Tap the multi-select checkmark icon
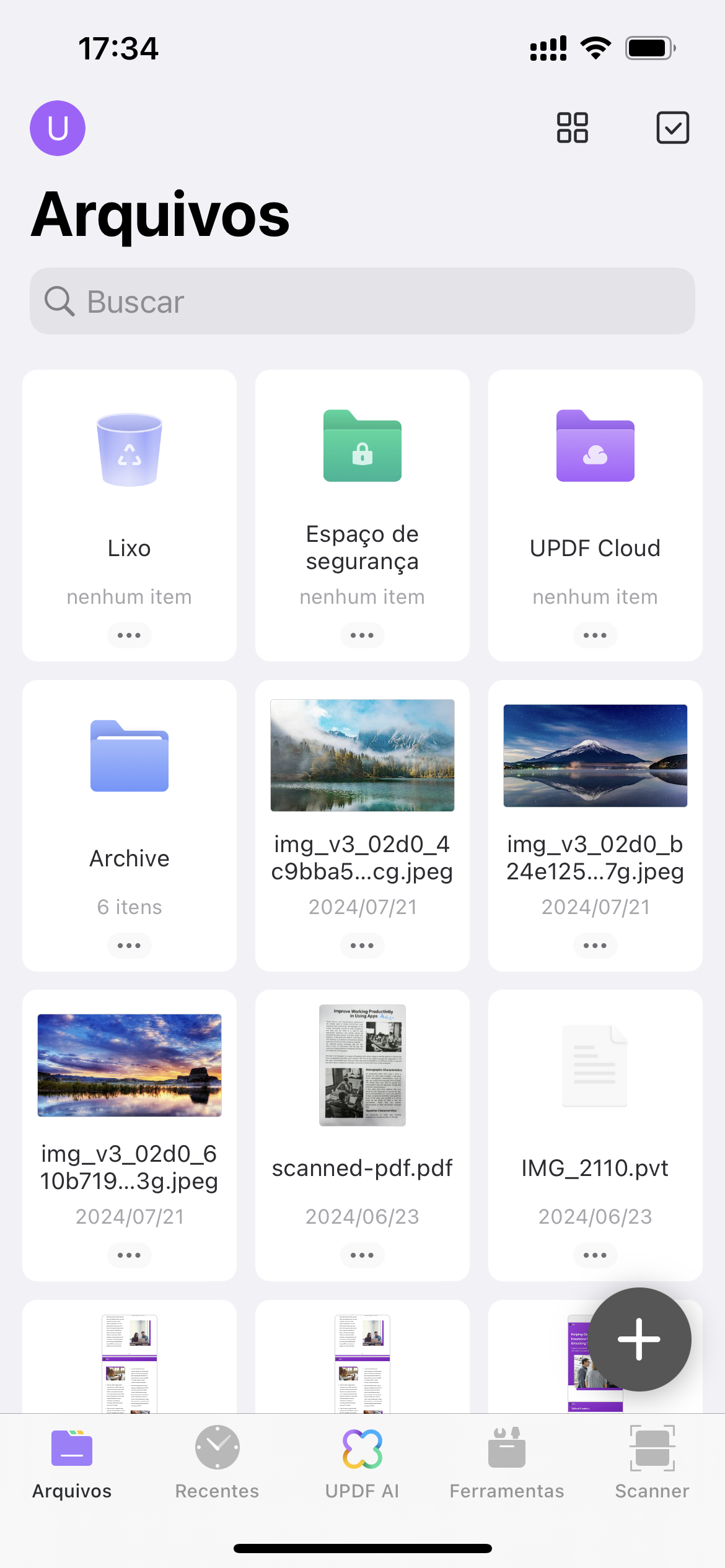The width and height of the screenshot is (725, 1568). click(672, 128)
